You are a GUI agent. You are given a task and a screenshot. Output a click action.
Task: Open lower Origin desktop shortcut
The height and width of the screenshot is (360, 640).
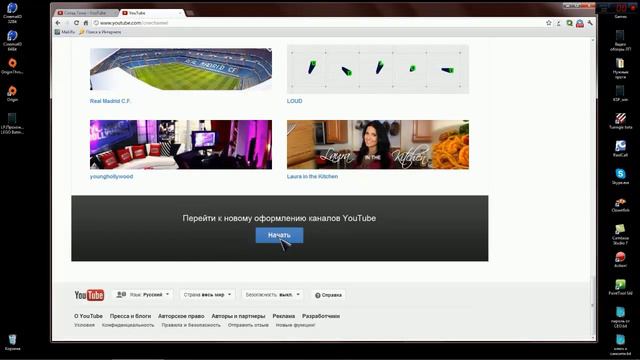point(12,94)
